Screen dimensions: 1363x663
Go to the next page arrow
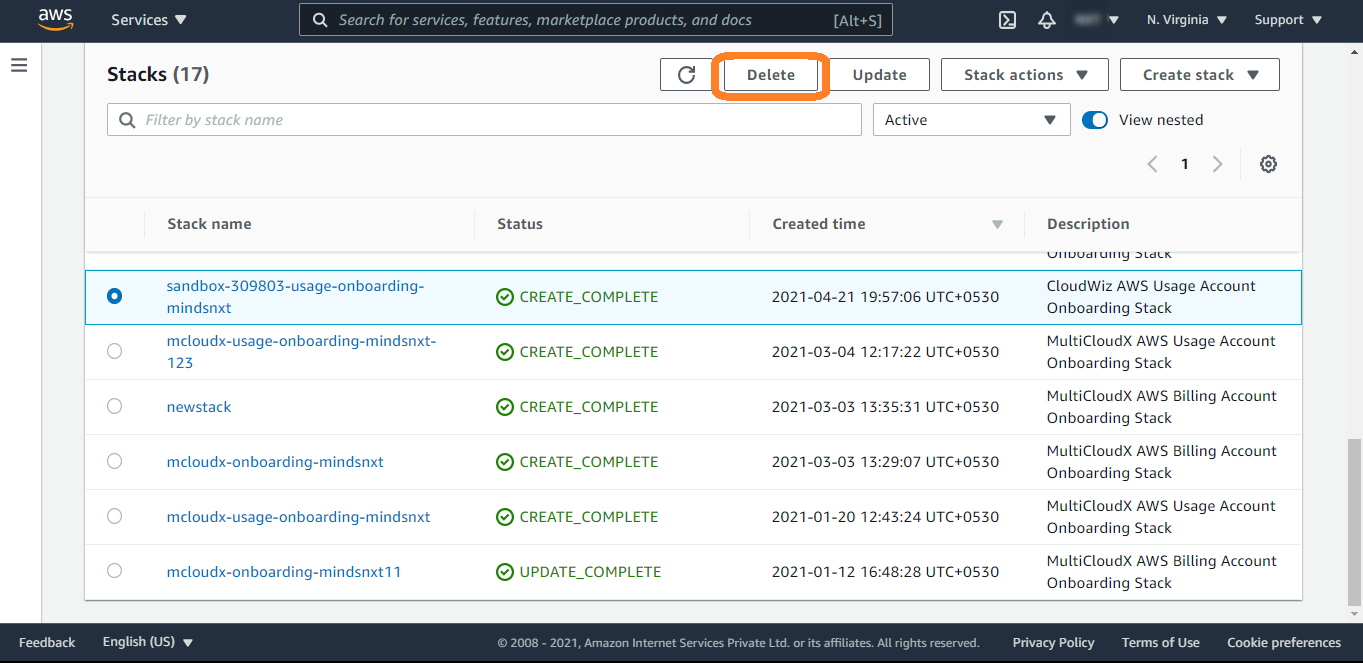point(1217,164)
